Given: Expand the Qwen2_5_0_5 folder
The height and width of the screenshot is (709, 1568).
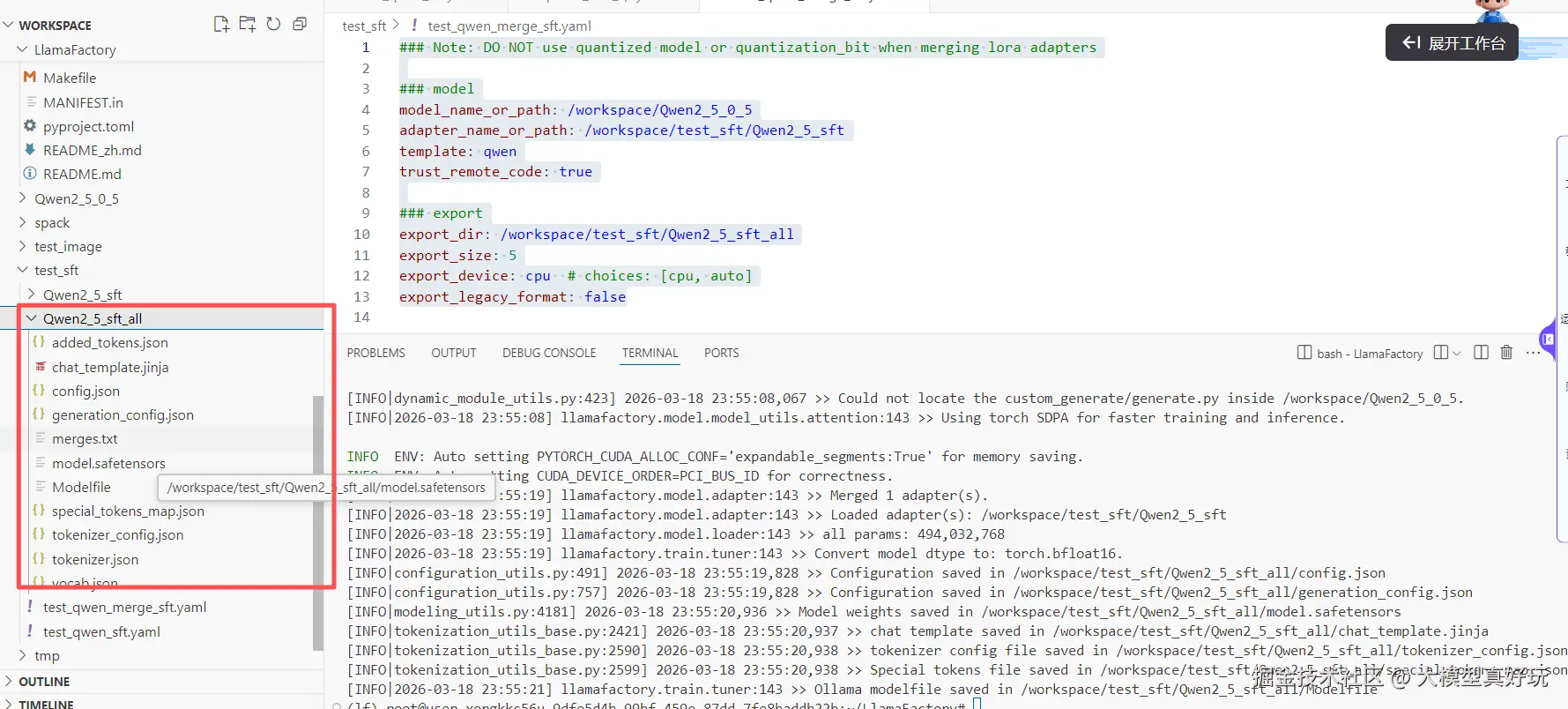Looking at the screenshot, I should (76, 198).
